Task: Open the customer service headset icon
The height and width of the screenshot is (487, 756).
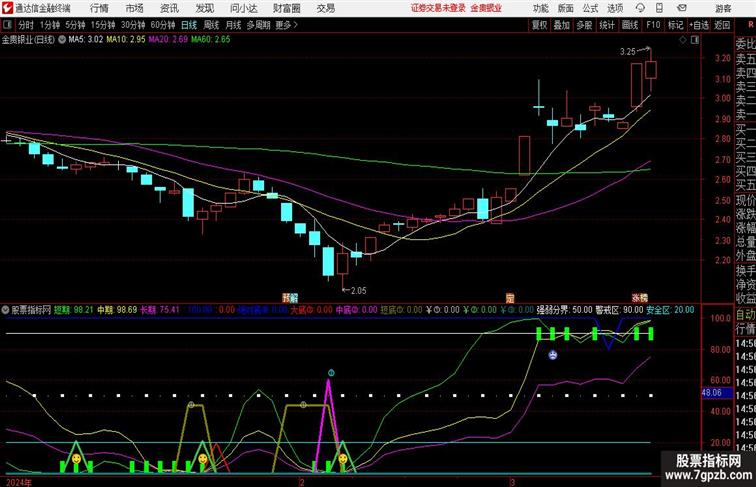Action: click(x=640, y=8)
